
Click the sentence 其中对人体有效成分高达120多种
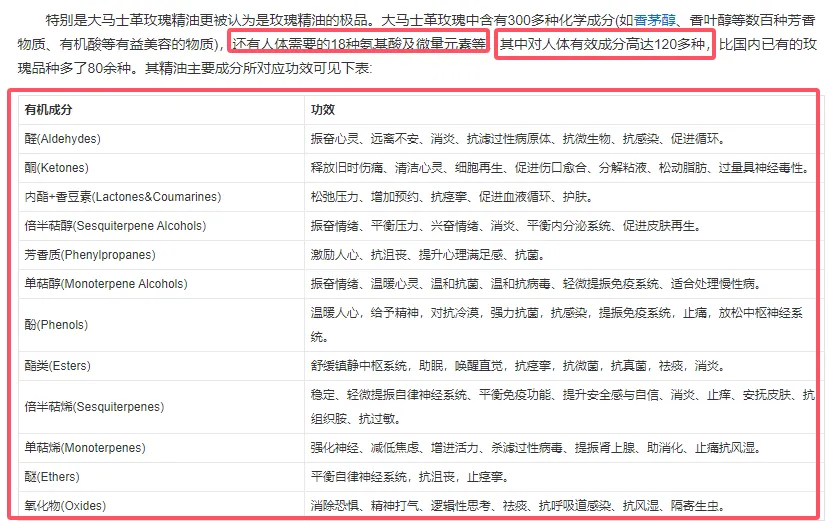point(604,44)
